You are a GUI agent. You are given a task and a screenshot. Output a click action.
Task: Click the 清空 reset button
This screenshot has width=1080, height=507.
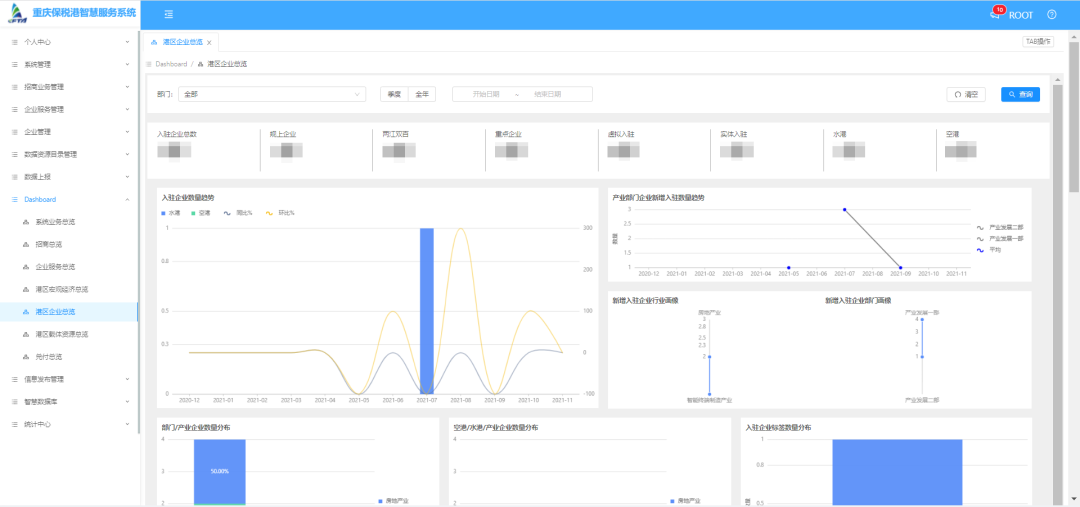[x=966, y=94]
